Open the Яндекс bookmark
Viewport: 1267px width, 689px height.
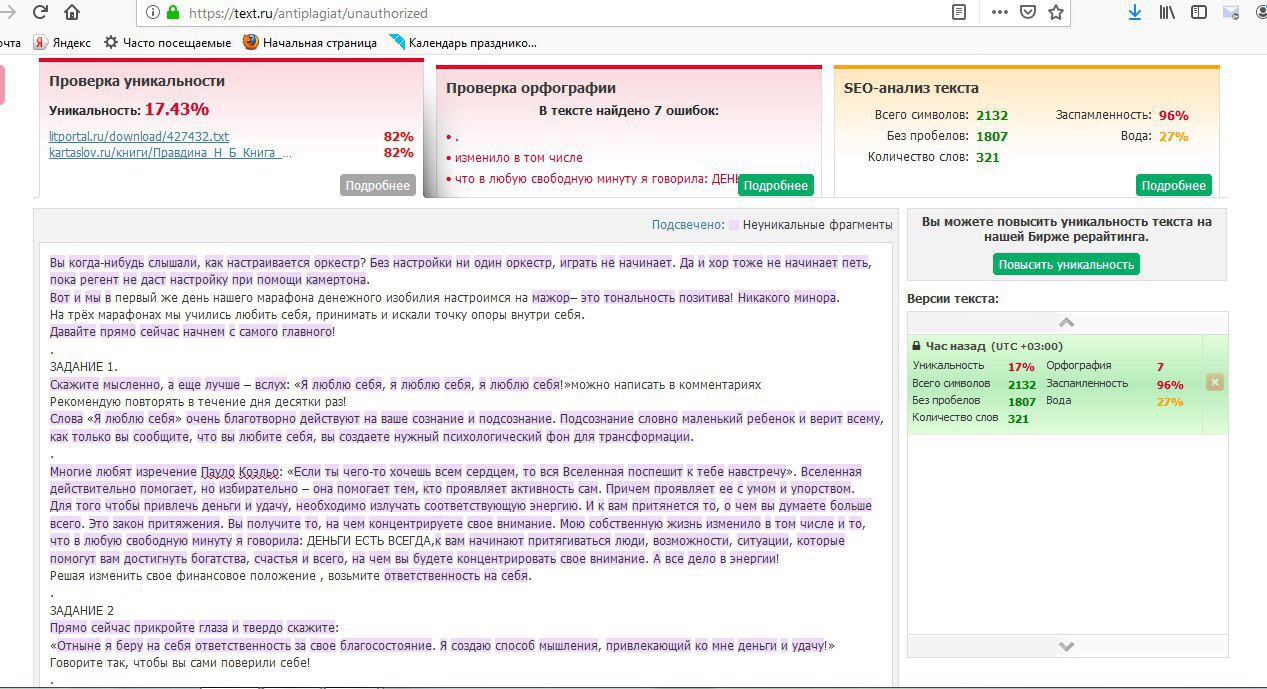pyautogui.click(x=62, y=42)
